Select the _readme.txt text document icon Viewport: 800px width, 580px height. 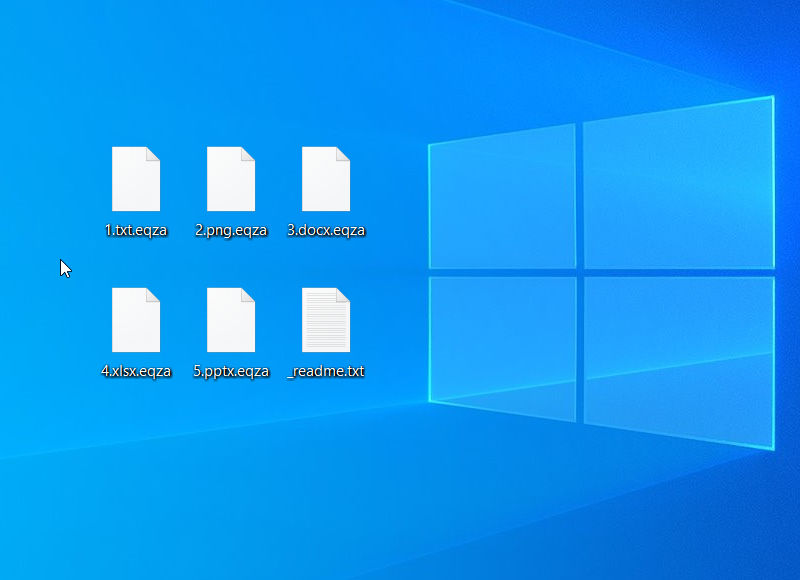pyautogui.click(x=326, y=320)
